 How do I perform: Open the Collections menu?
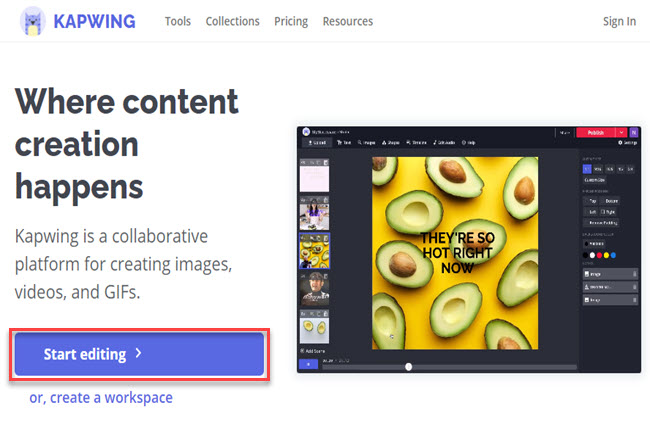coord(232,21)
